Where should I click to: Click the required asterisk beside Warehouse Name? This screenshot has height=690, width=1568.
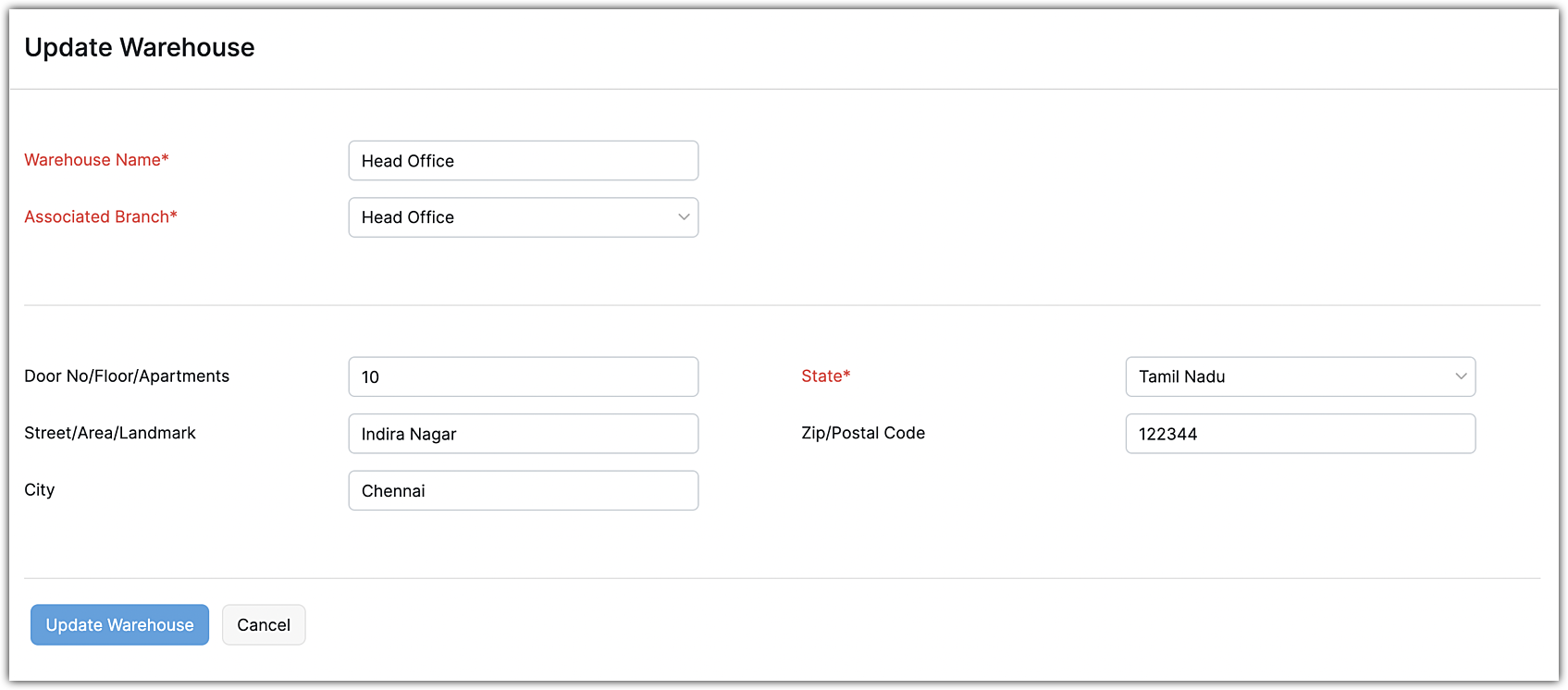click(x=166, y=158)
